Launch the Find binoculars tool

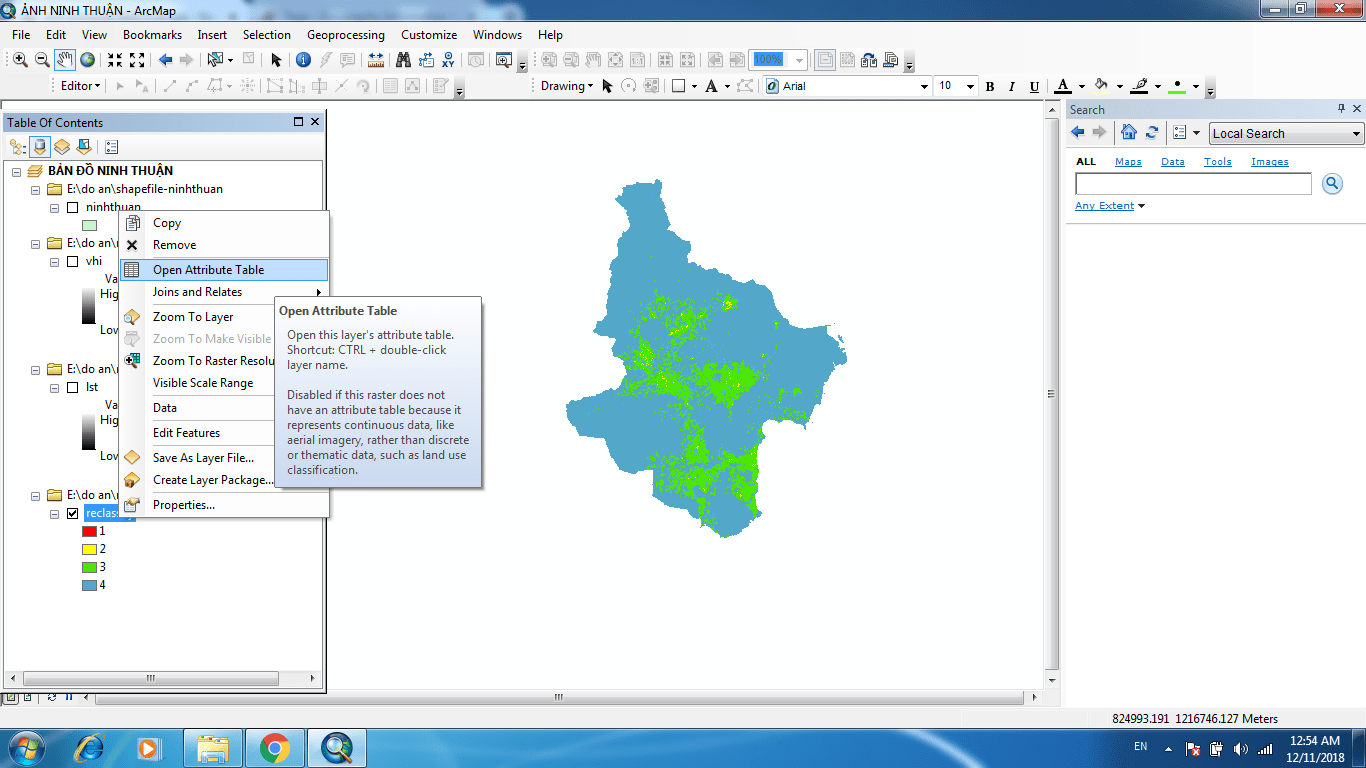coord(403,59)
